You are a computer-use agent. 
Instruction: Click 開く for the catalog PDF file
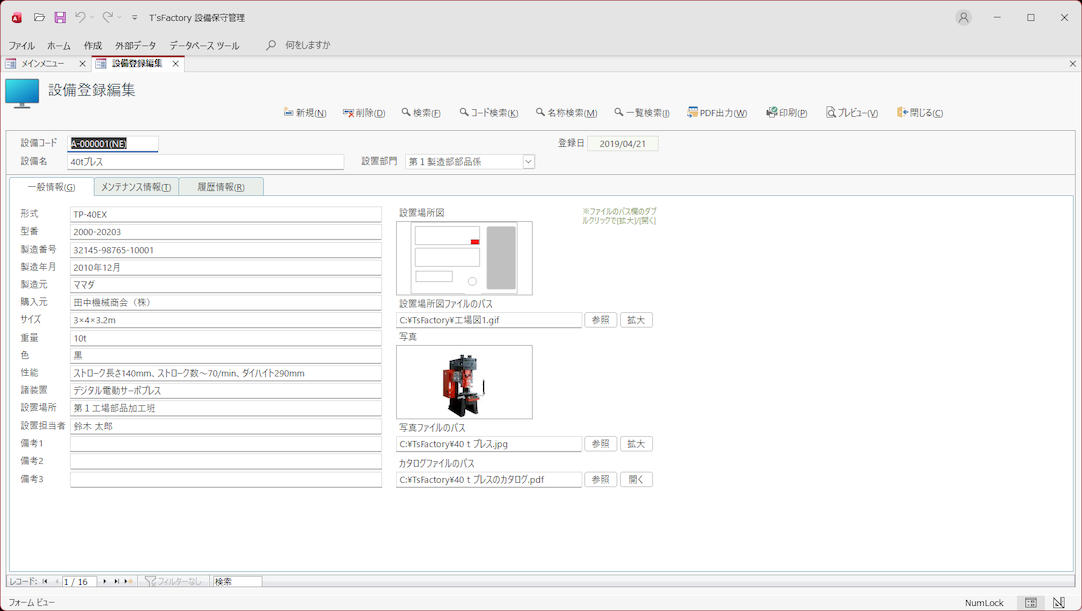(636, 480)
